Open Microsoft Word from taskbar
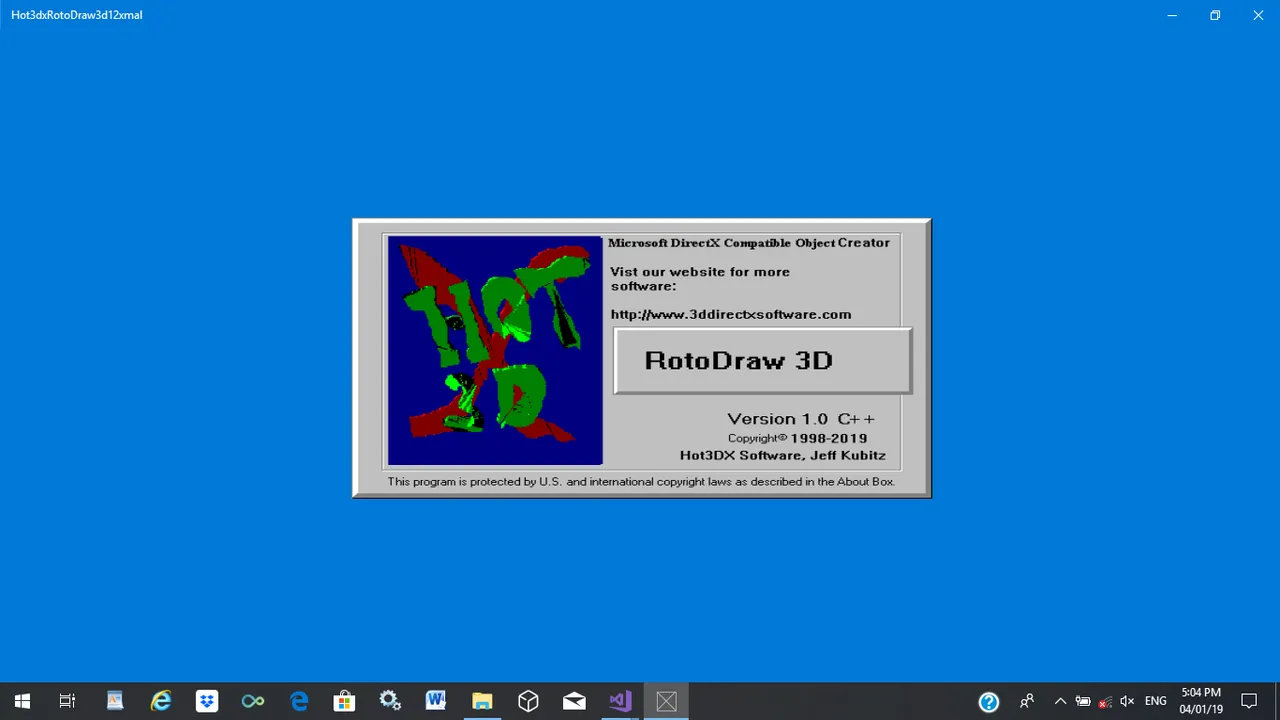 [x=436, y=701]
